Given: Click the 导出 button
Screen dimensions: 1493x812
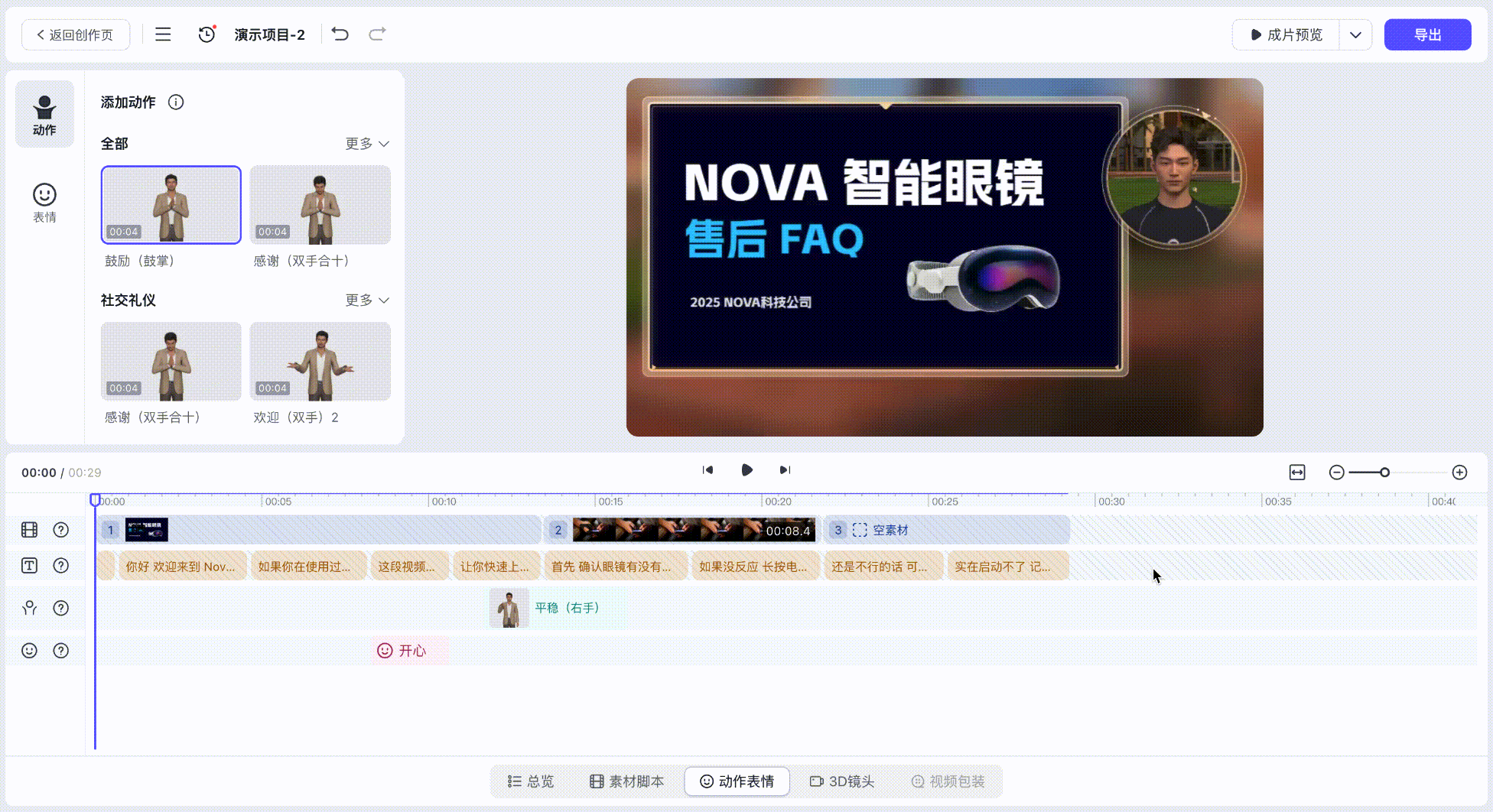Looking at the screenshot, I should click(x=1427, y=35).
